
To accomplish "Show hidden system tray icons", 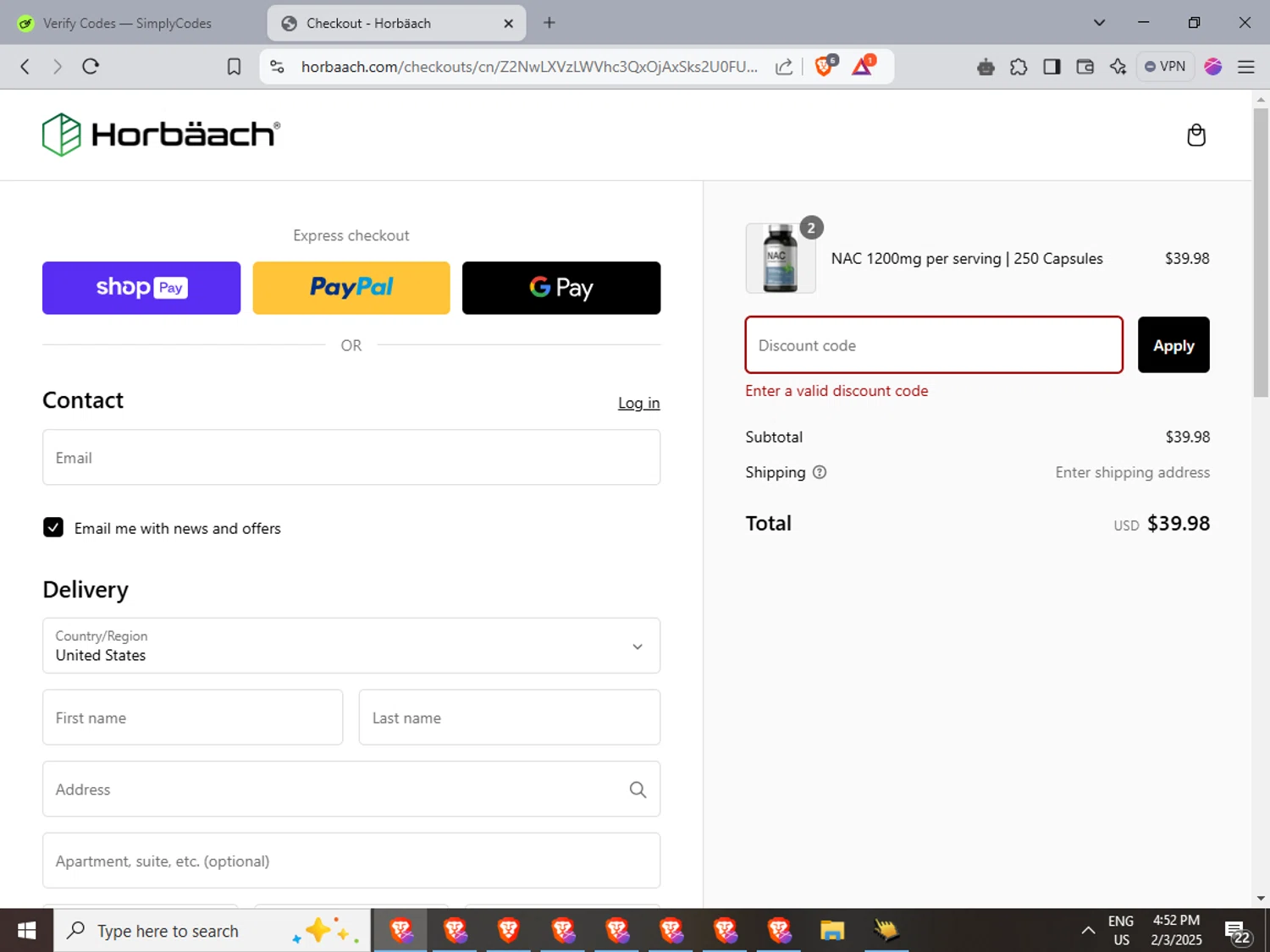I will [1088, 931].
